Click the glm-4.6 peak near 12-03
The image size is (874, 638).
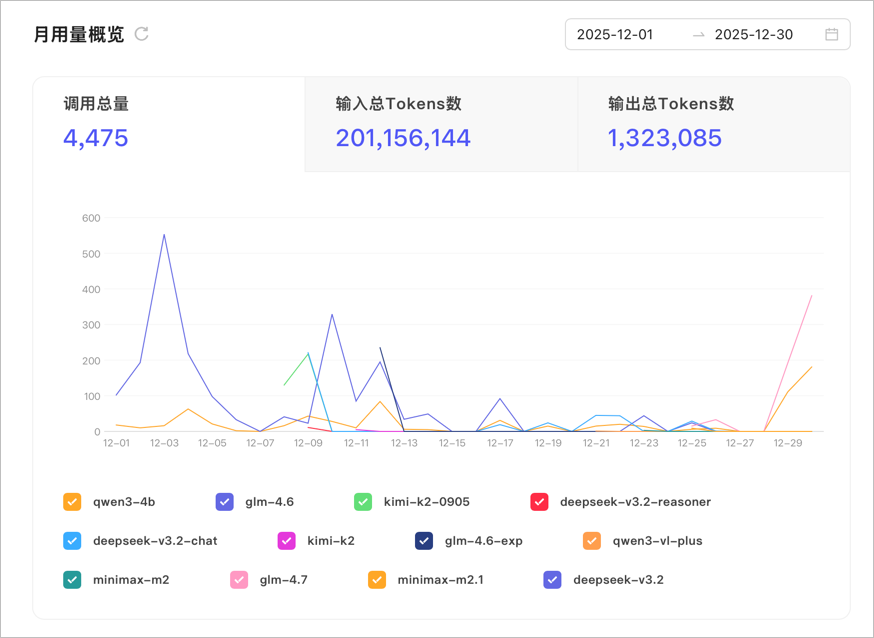tap(164, 235)
